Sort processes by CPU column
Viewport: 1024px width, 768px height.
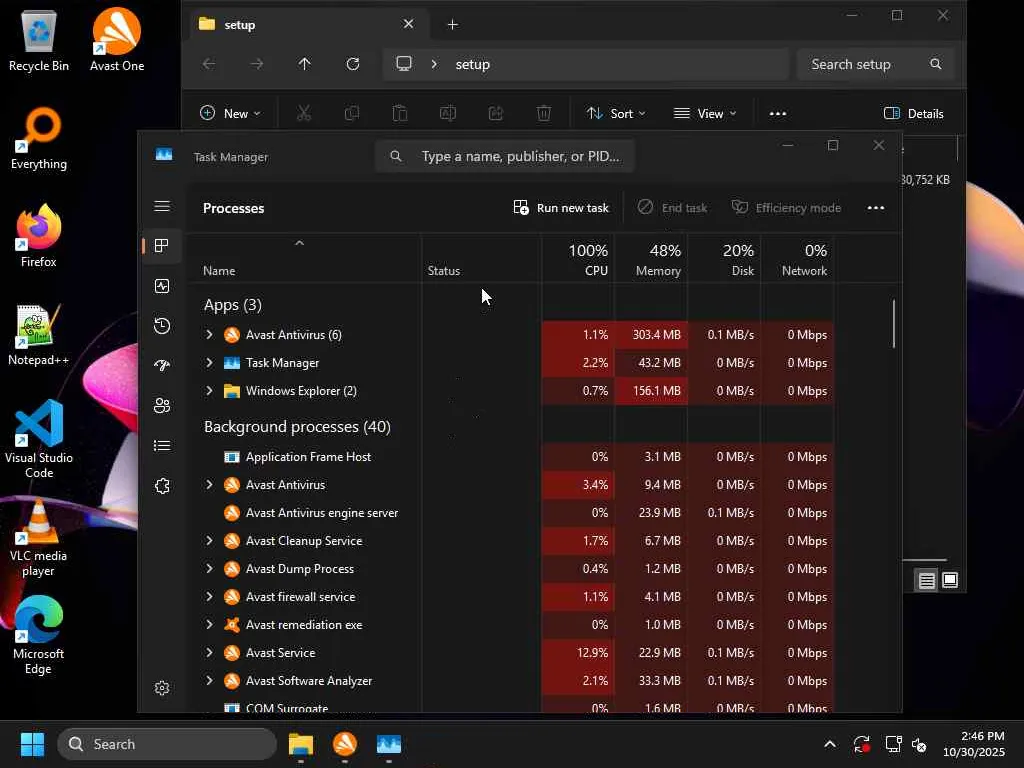pos(577,259)
